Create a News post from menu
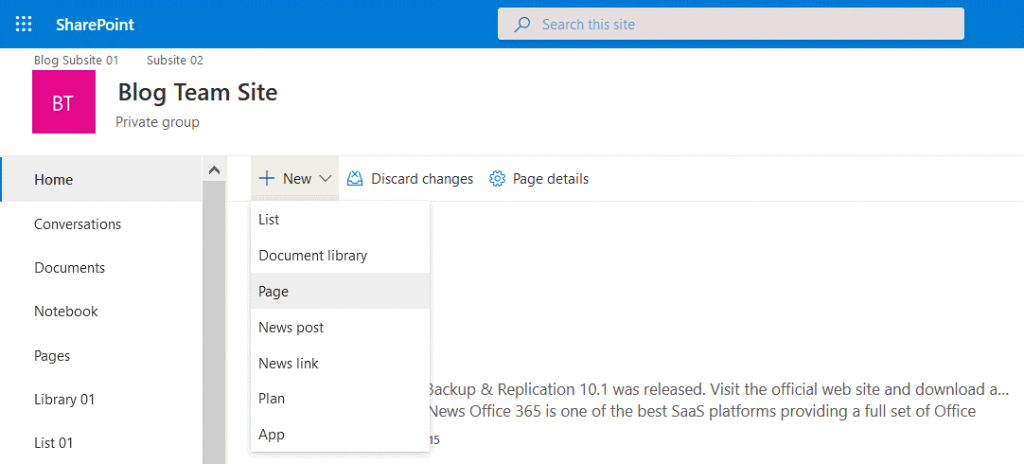This screenshot has height=464, width=1024. tap(291, 327)
